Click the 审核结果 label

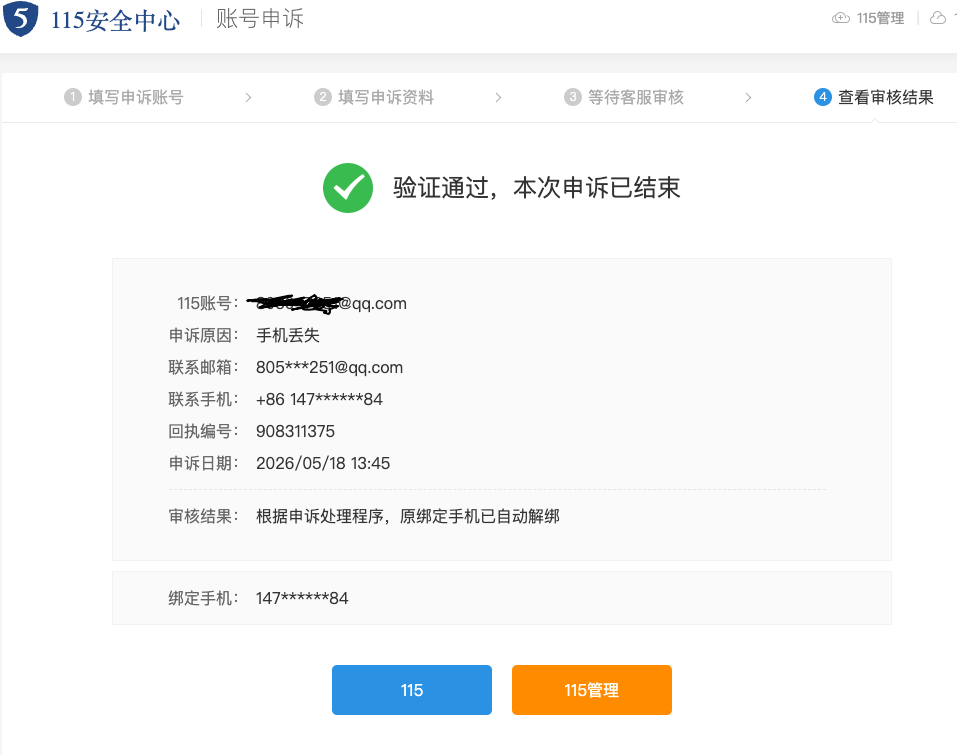[x=204, y=517]
